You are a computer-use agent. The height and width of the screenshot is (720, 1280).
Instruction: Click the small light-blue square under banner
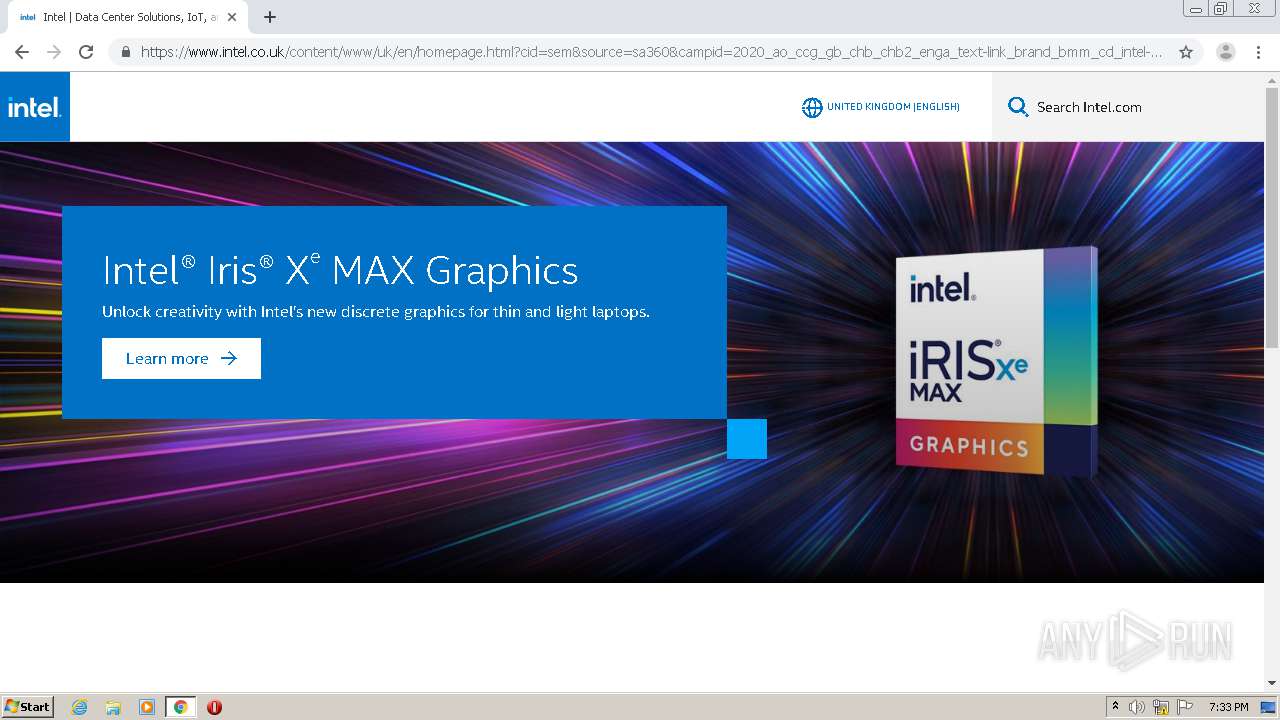point(747,439)
